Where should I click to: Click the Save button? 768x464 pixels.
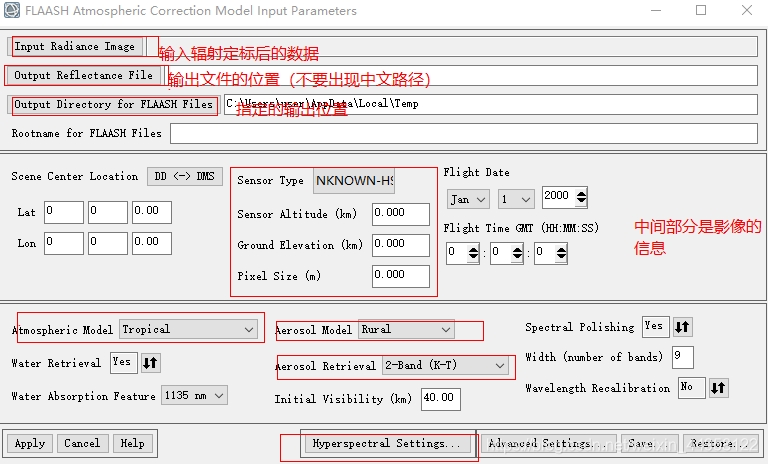pos(650,443)
